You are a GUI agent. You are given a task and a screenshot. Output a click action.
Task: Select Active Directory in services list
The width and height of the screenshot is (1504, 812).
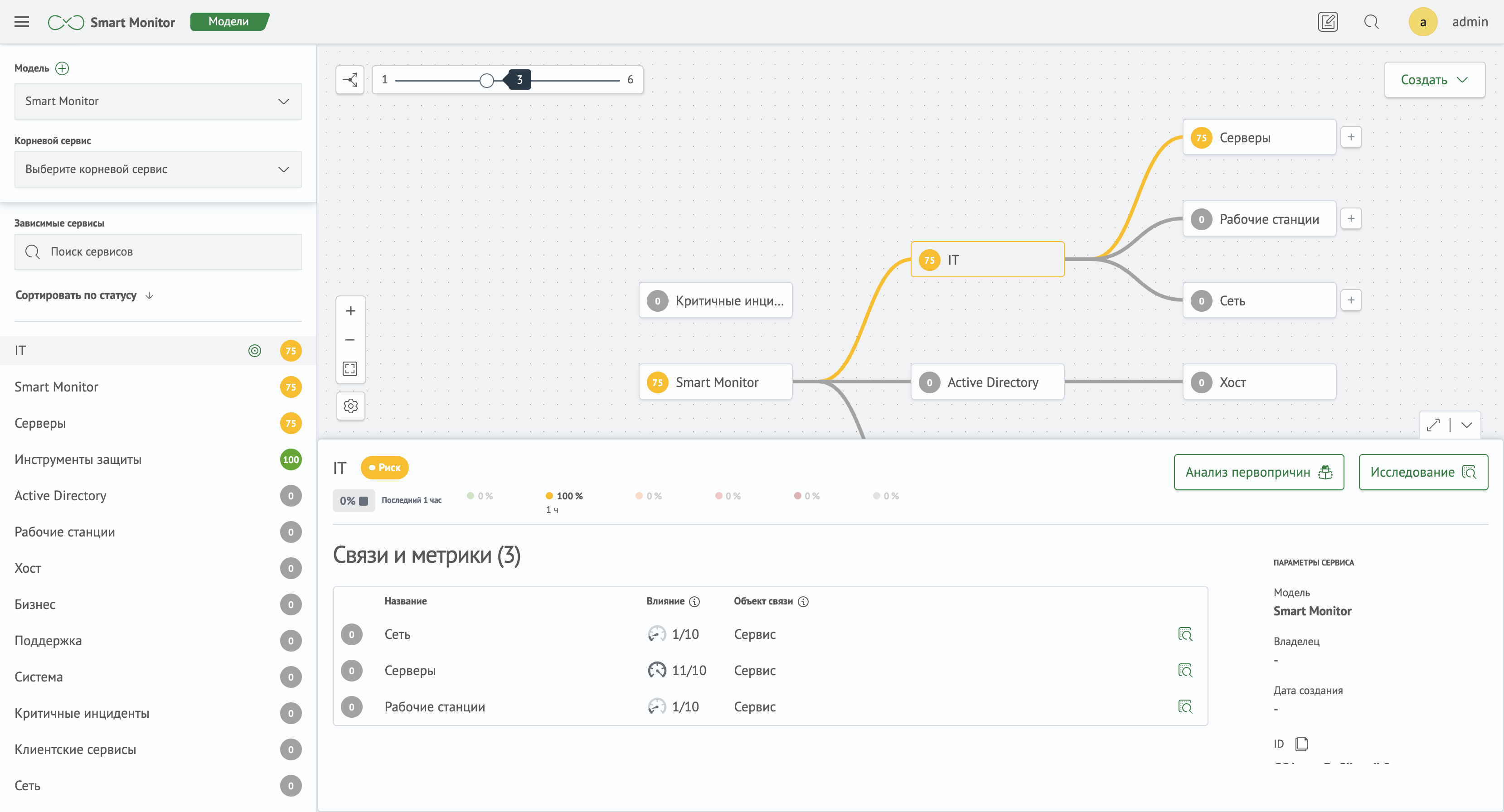158,496
